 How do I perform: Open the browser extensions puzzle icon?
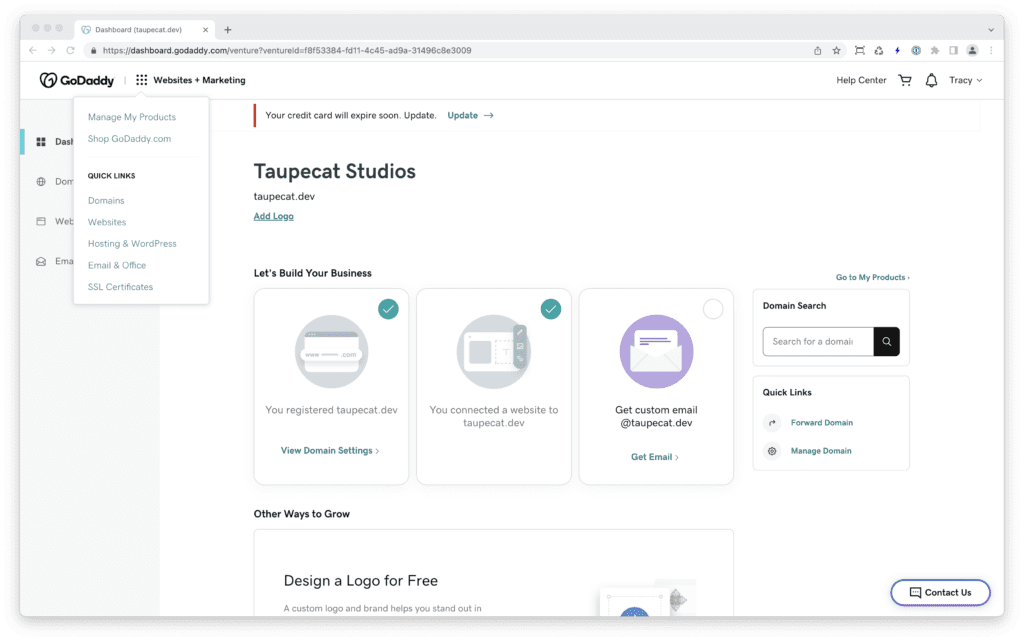pos(935,50)
